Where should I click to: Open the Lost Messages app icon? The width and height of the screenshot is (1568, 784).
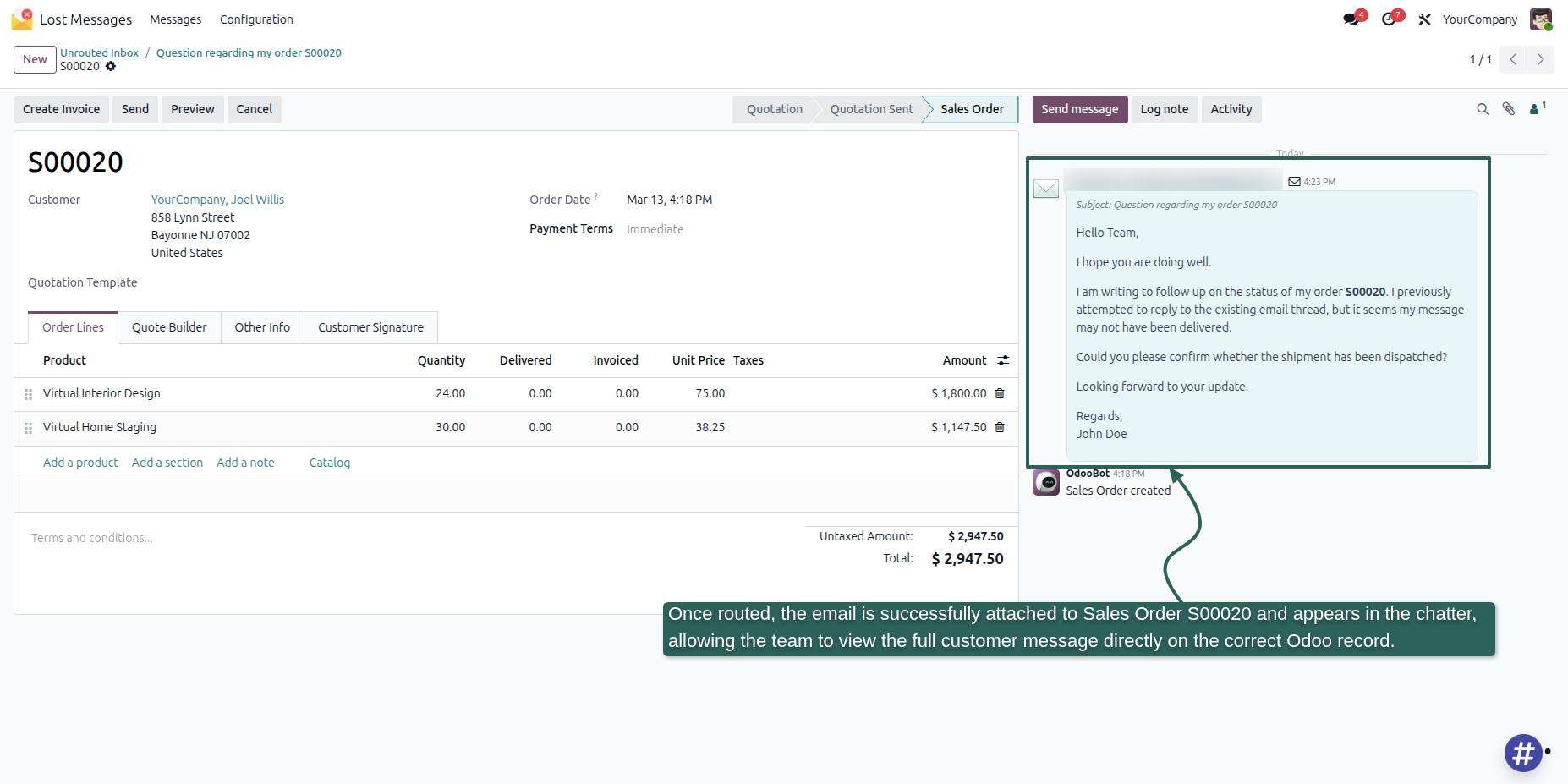tap(22, 19)
